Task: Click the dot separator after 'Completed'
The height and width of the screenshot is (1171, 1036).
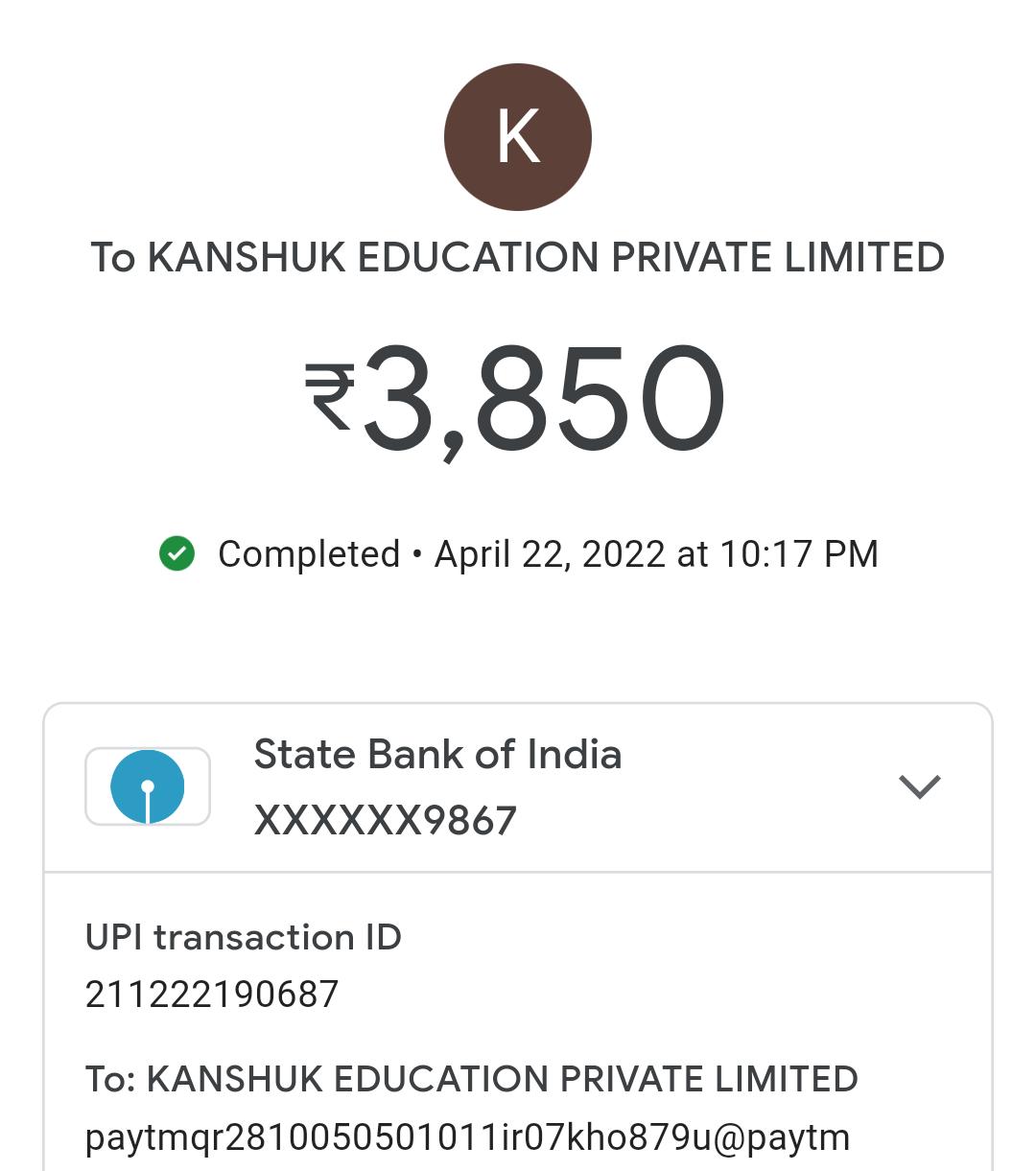Action: pos(417,554)
